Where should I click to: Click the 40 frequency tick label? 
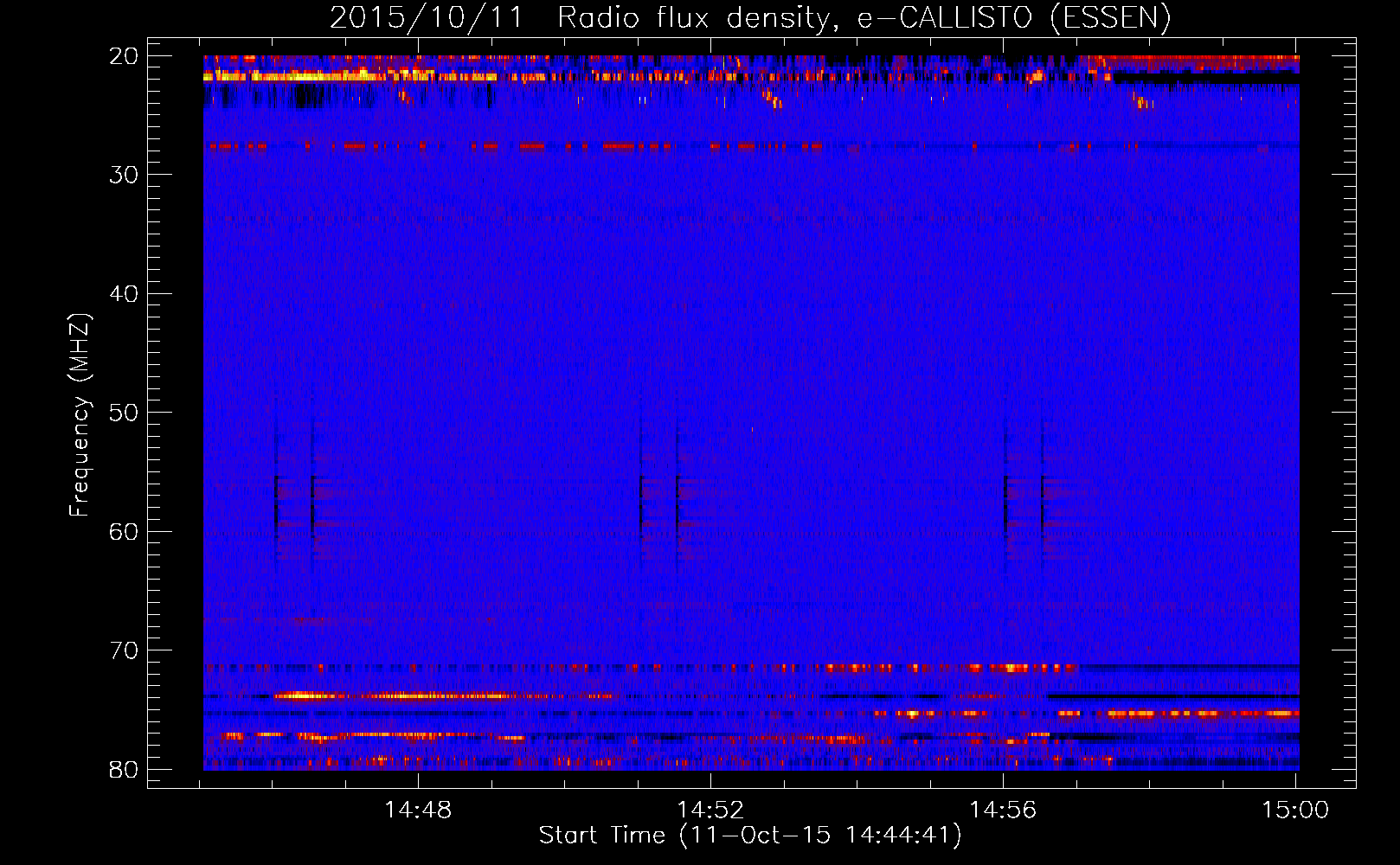[x=125, y=294]
